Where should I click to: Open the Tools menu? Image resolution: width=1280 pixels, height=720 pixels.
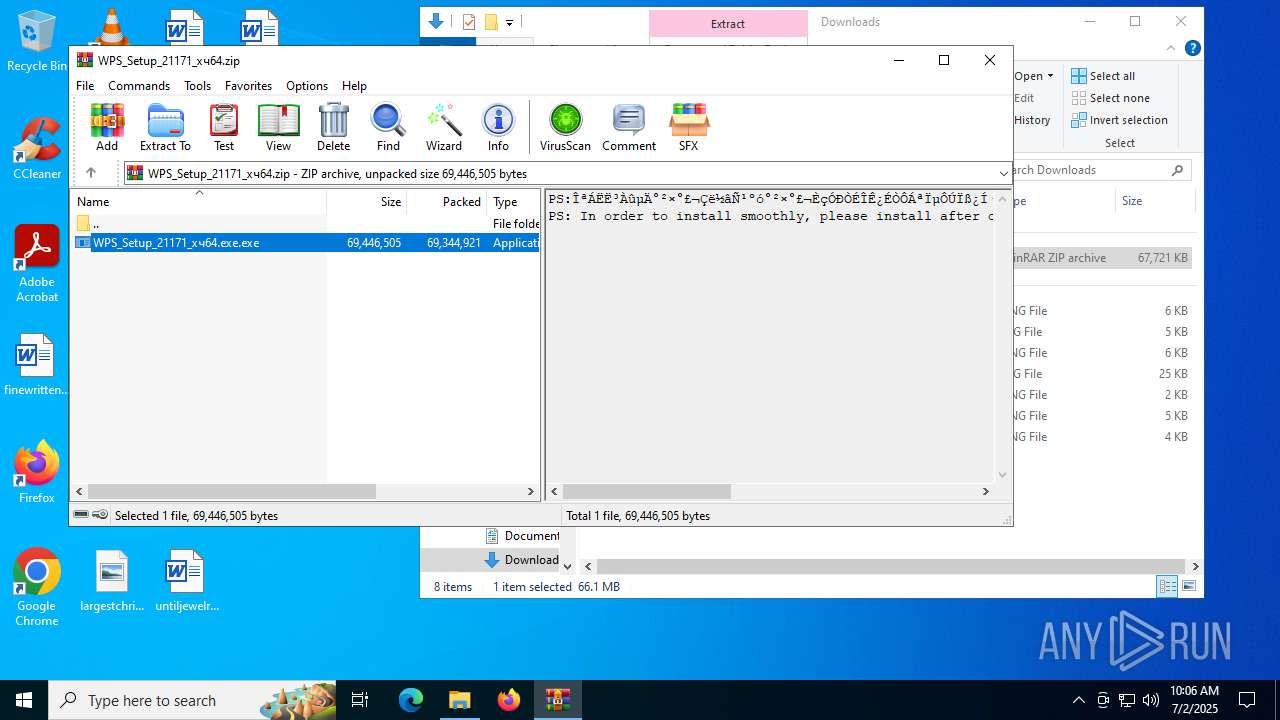point(197,86)
